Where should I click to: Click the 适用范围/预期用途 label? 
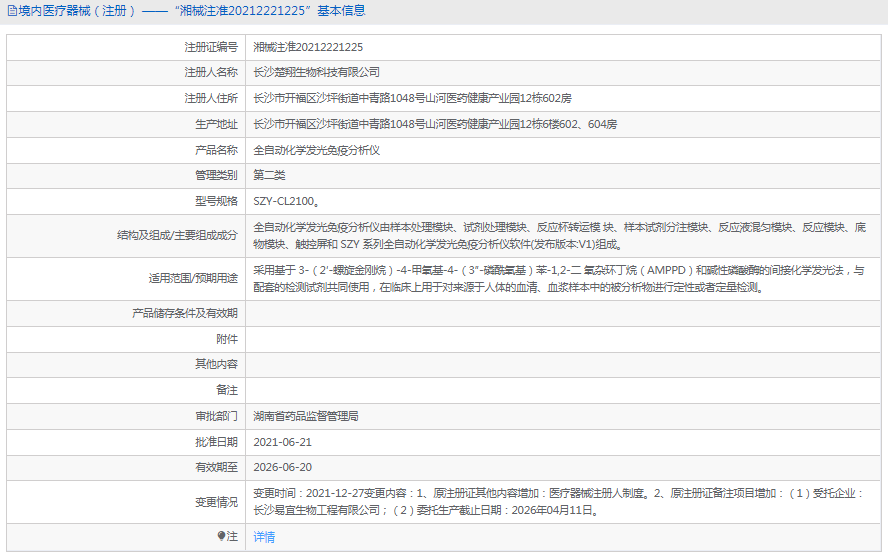(193, 278)
